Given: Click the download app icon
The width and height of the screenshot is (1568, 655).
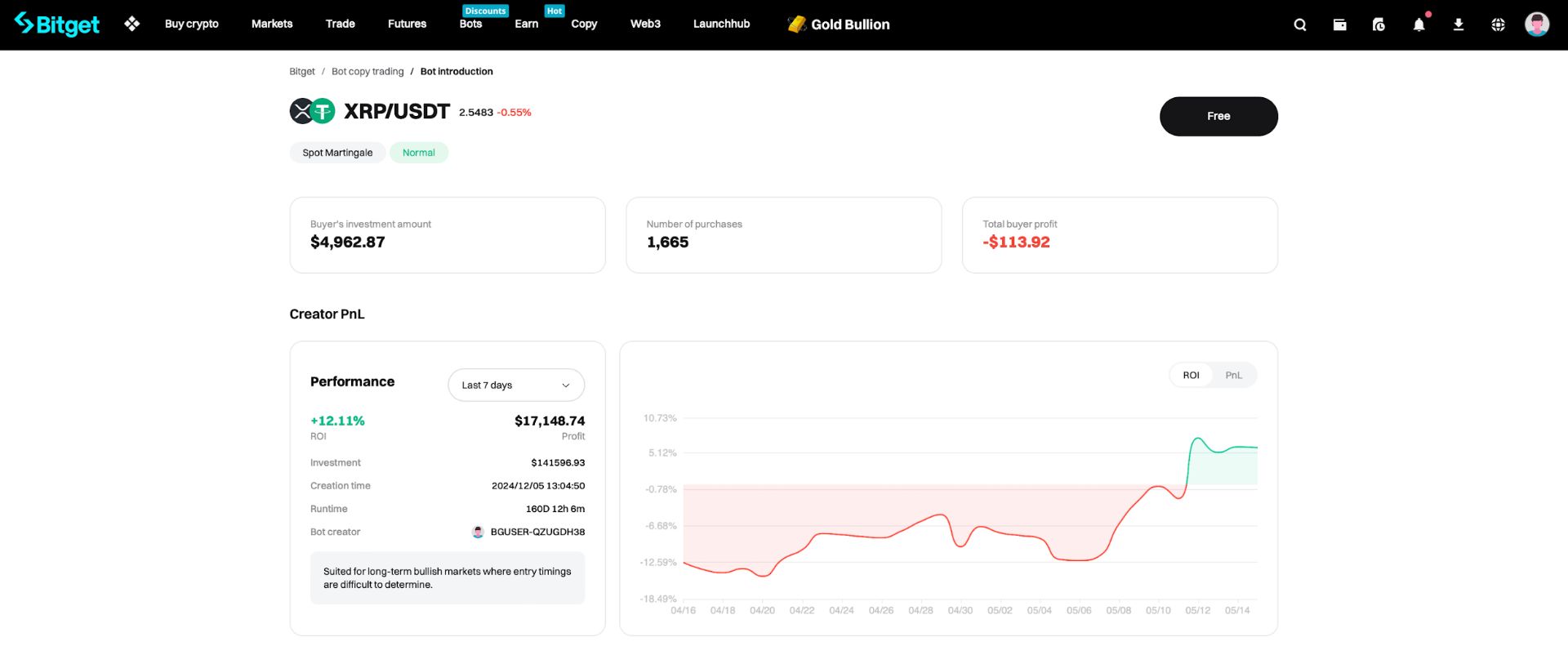Looking at the screenshot, I should (x=1459, y=25).
